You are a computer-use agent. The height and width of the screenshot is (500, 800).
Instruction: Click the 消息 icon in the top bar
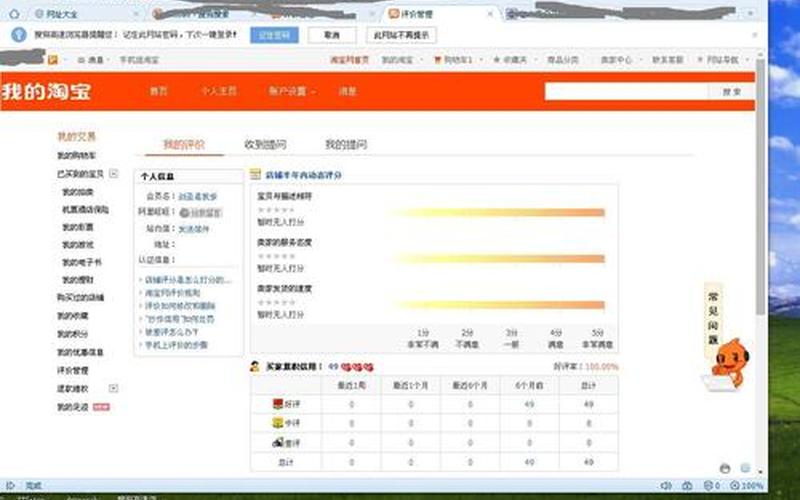pyautogui.click(x=81, y=60)
